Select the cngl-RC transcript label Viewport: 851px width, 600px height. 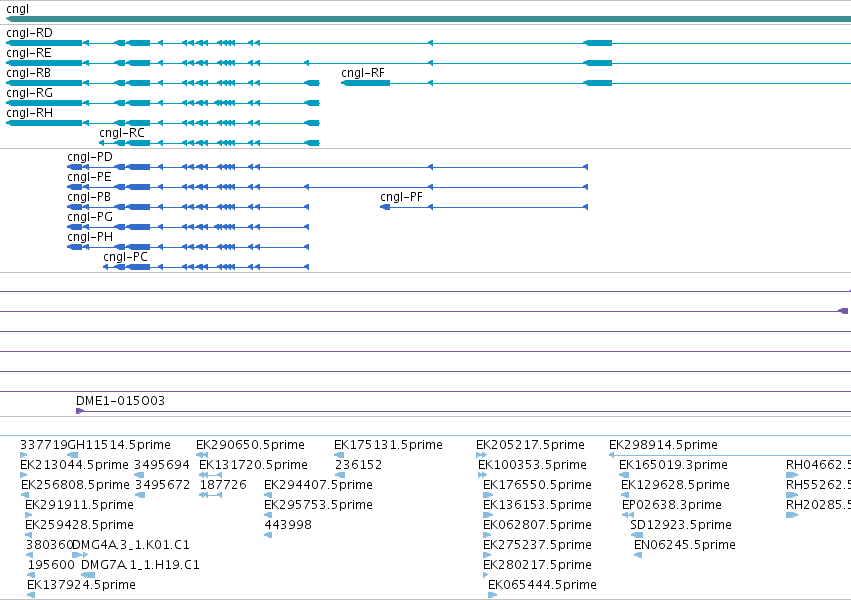tap(122, 133)
